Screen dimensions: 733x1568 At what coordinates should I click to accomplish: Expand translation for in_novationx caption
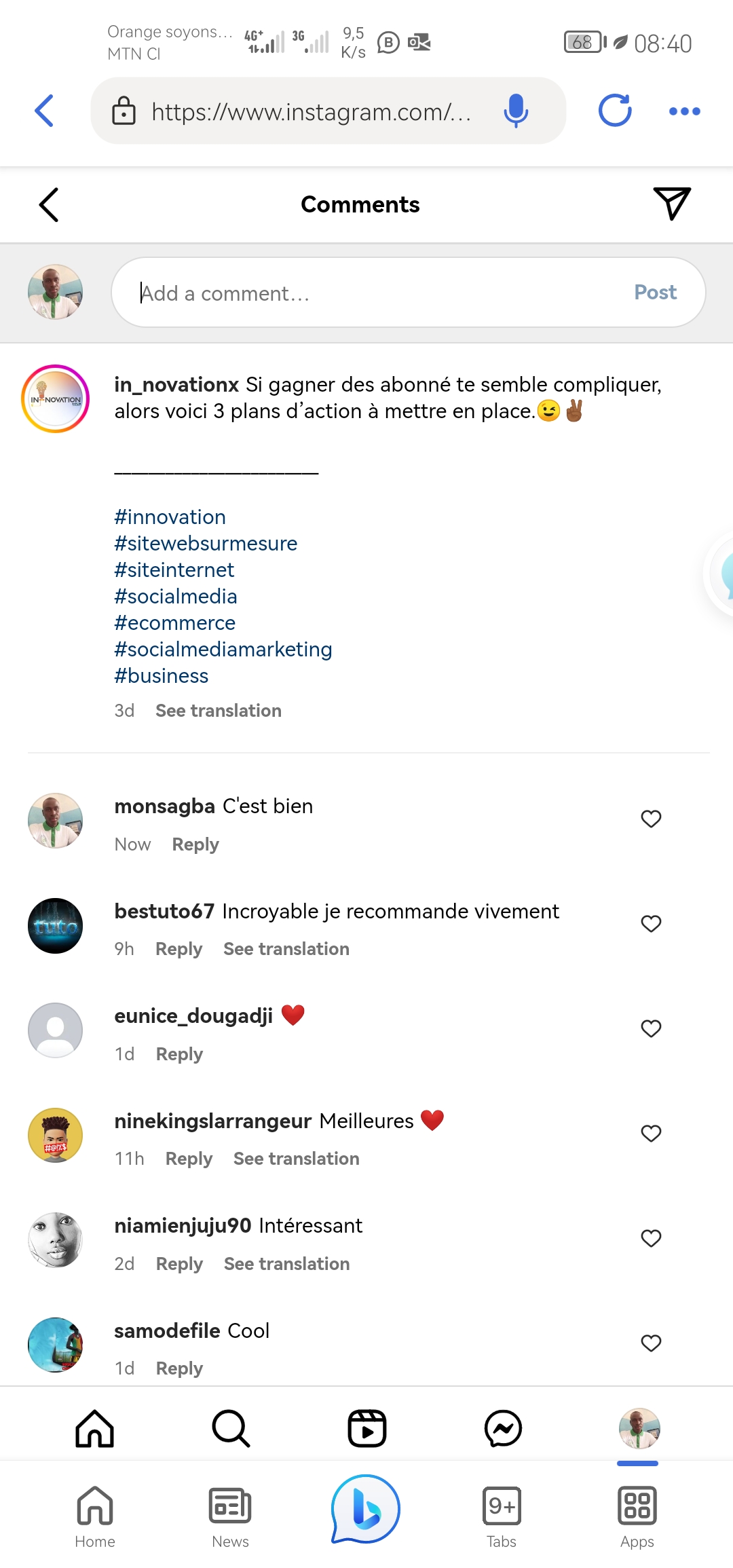point(218,711)
